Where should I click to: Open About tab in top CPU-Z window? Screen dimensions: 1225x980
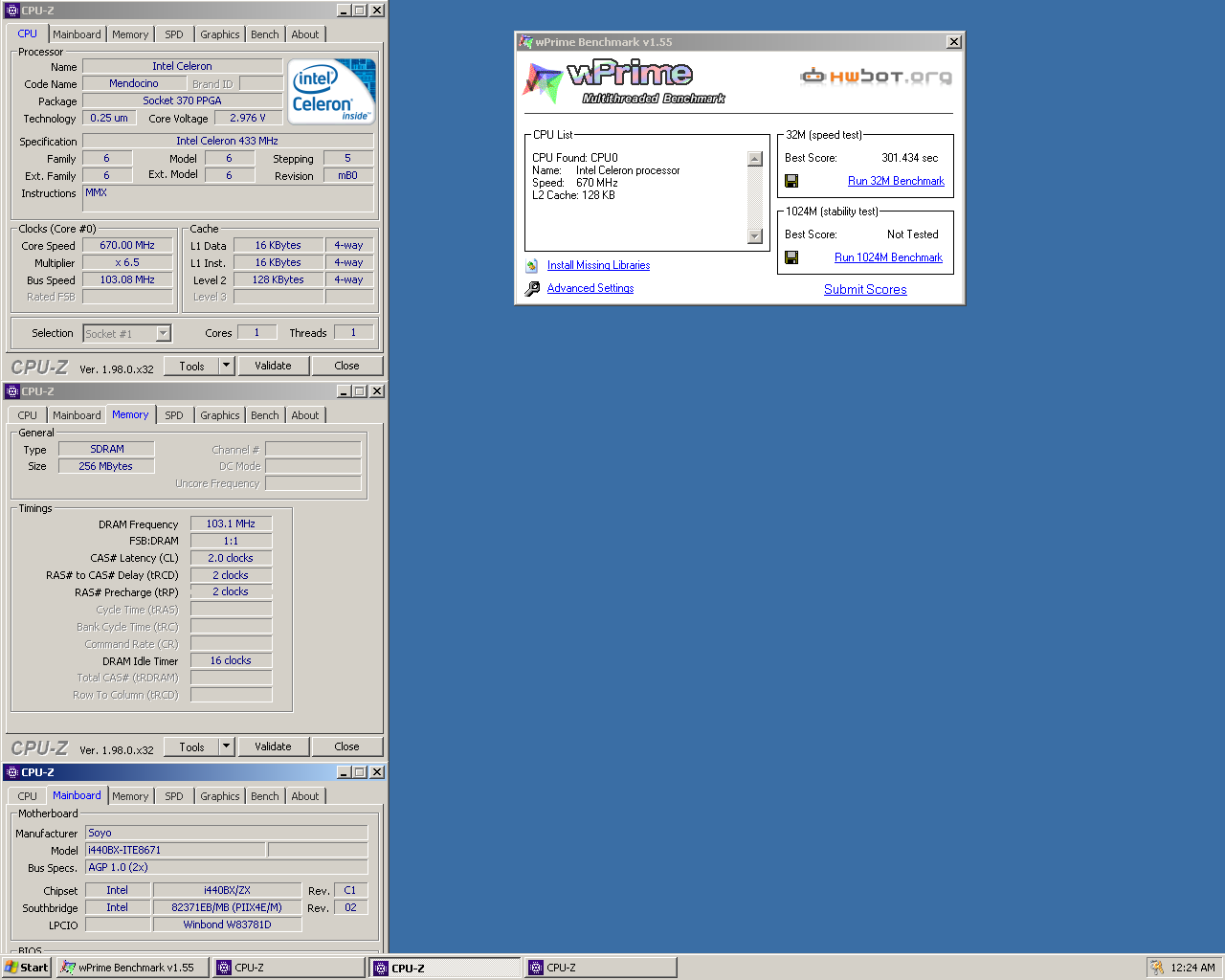pos(305,34)
